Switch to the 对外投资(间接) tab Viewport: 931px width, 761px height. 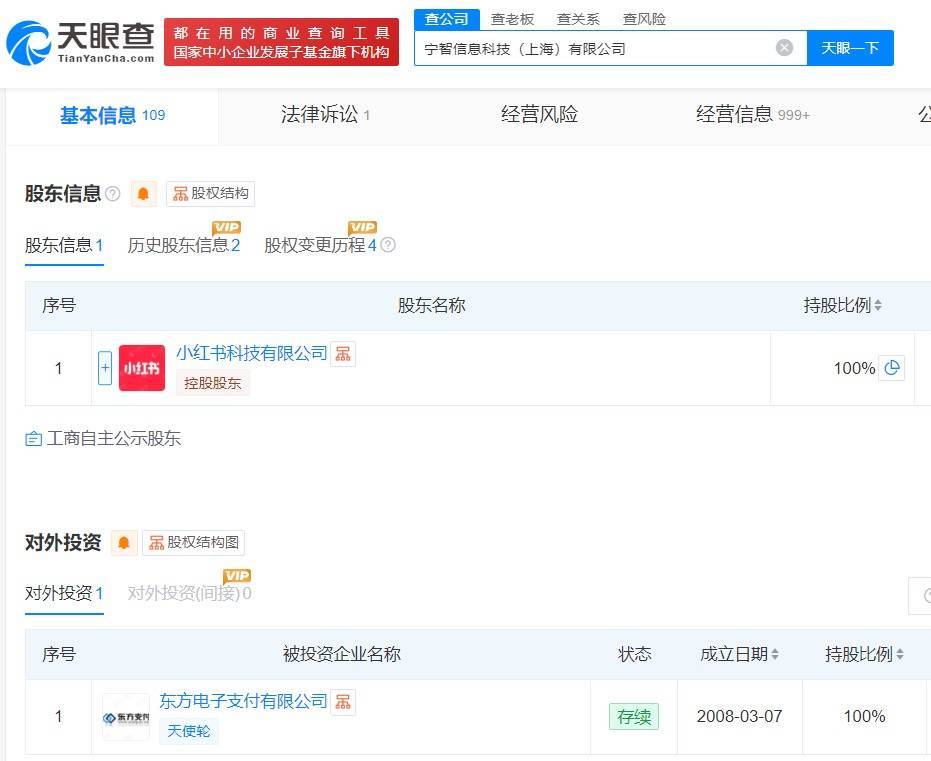pyautogui.click(x=189, y=593)
